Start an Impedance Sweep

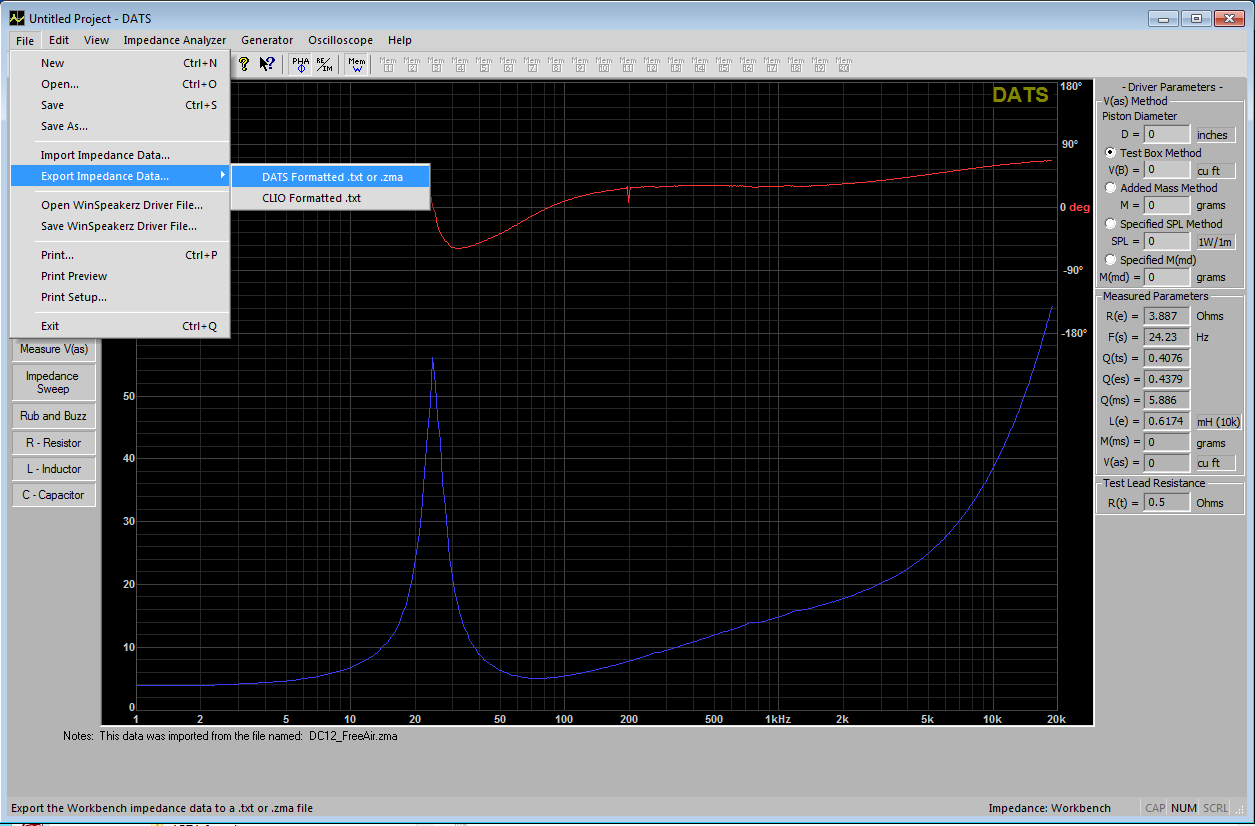tap(54, 382)
